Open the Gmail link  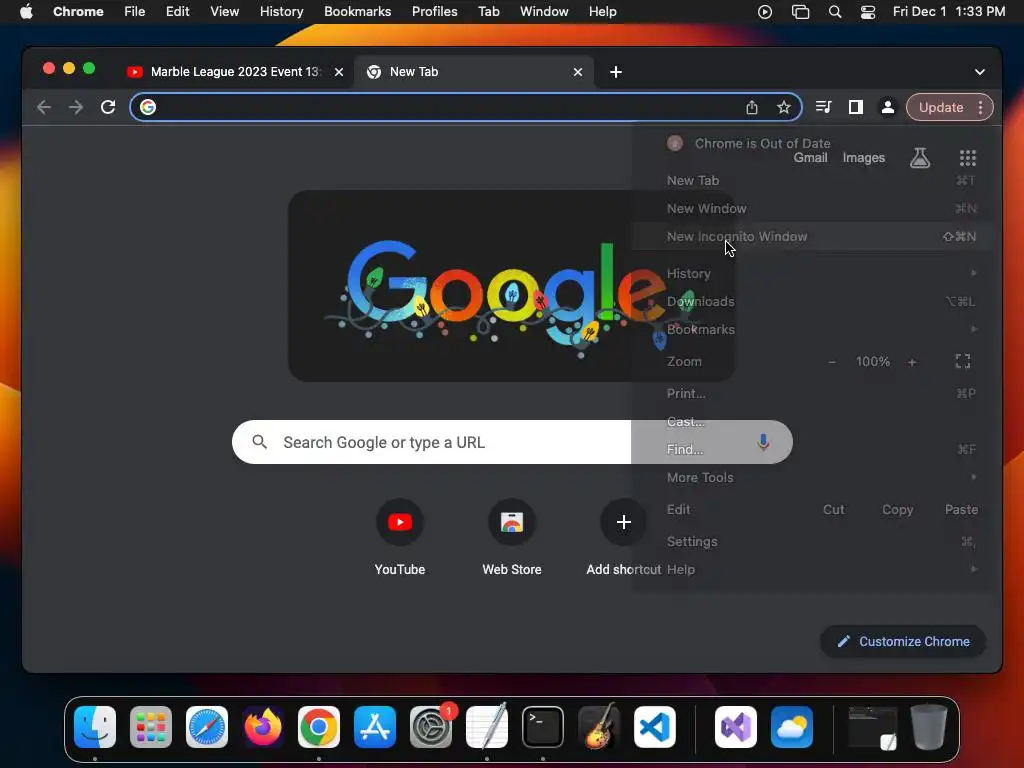[x=810, y=157]
